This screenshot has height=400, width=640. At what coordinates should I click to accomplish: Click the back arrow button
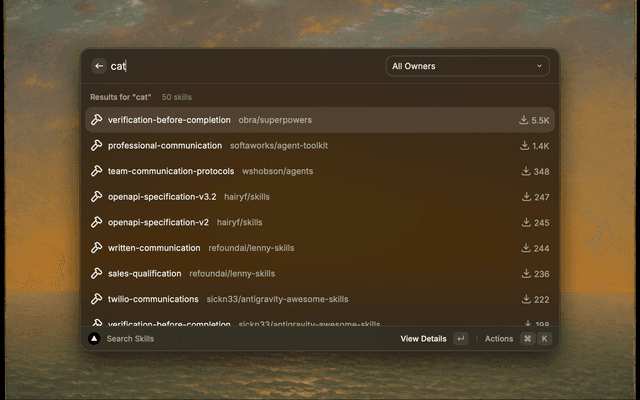pyautogui.click(x=99, y=66)
